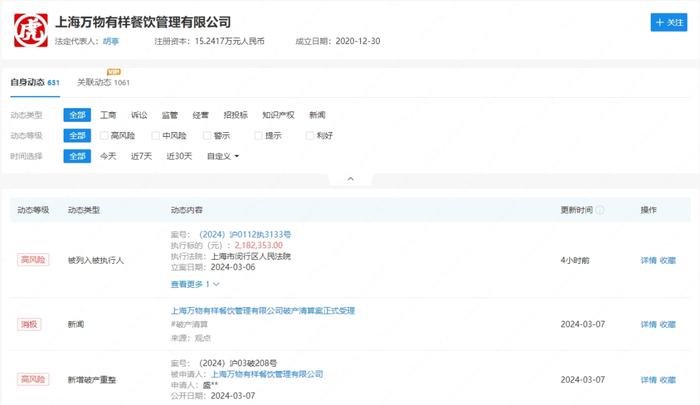Check the 提示 checkbox
This screenshot has width=700, height=405.
click(x=258, y=136)
